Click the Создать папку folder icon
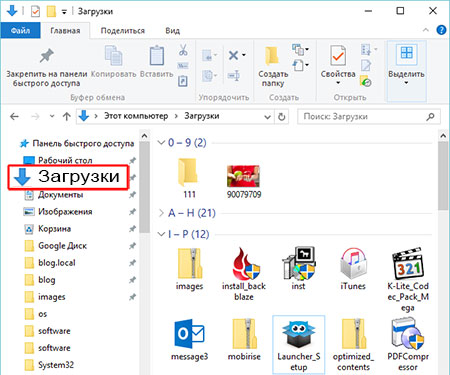The image size is (450, 375). click(x=272, y=55)
